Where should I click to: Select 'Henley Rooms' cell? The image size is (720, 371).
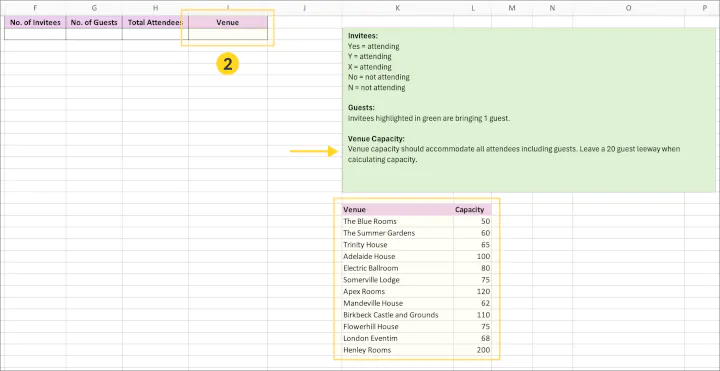397,350
